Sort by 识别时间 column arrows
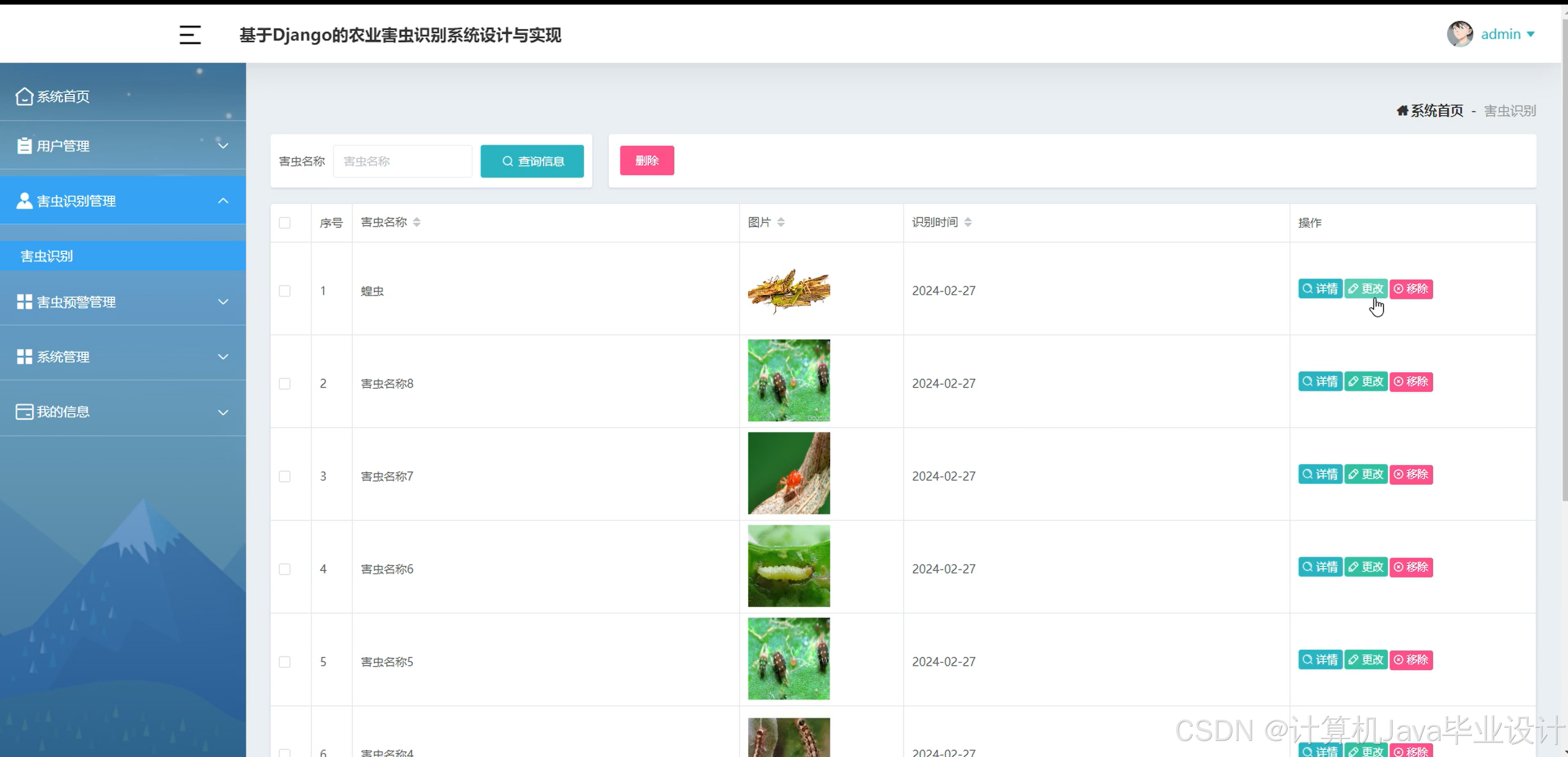 968,222
